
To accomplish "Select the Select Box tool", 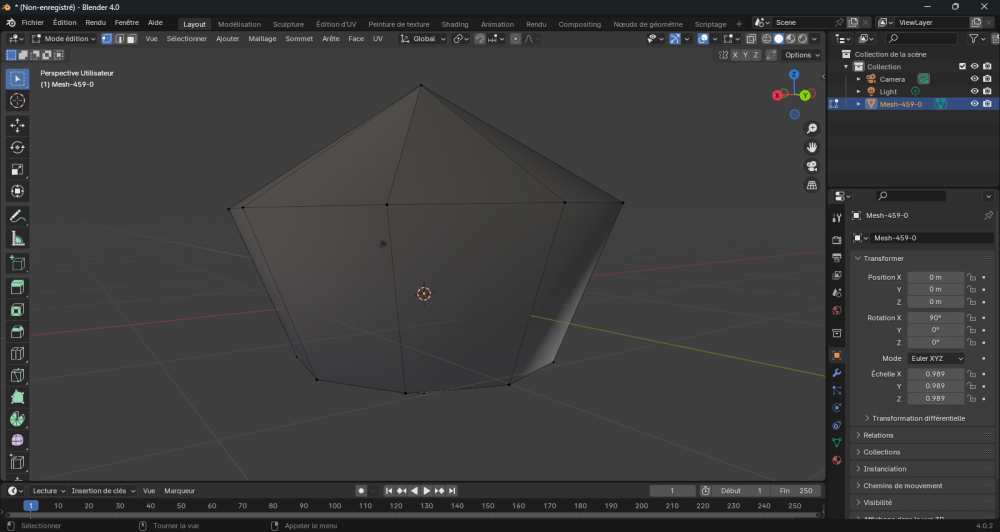I will (17, 79).
